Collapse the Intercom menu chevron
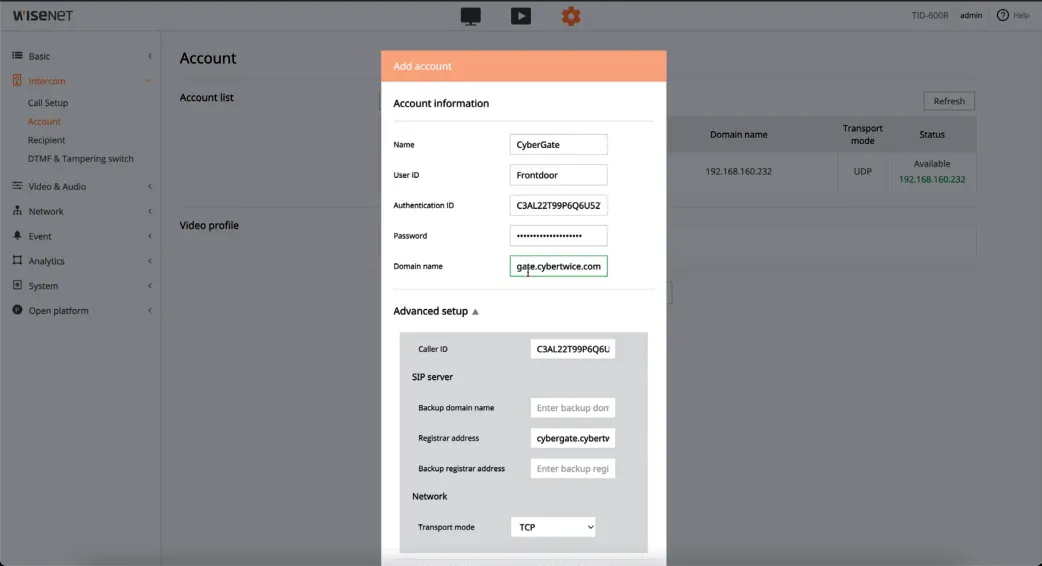Image resolution: width=1042 pixels, height=566 pixels. [x=148, y=81]
